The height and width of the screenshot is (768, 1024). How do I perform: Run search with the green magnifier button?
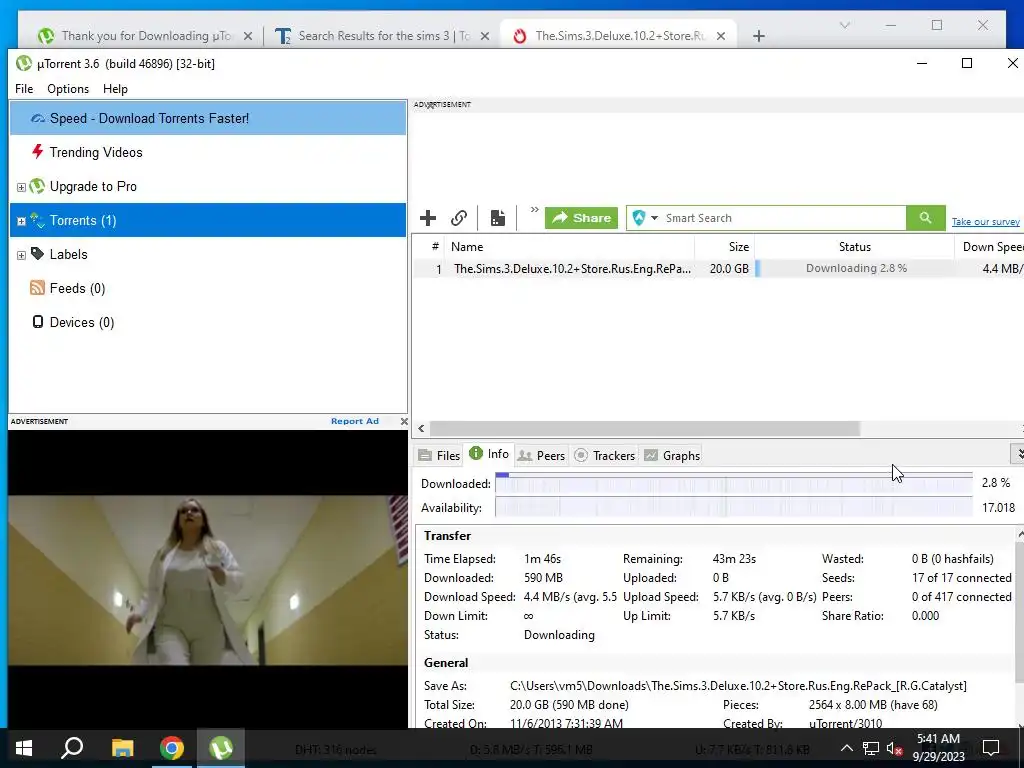click(x=925, y=218)
